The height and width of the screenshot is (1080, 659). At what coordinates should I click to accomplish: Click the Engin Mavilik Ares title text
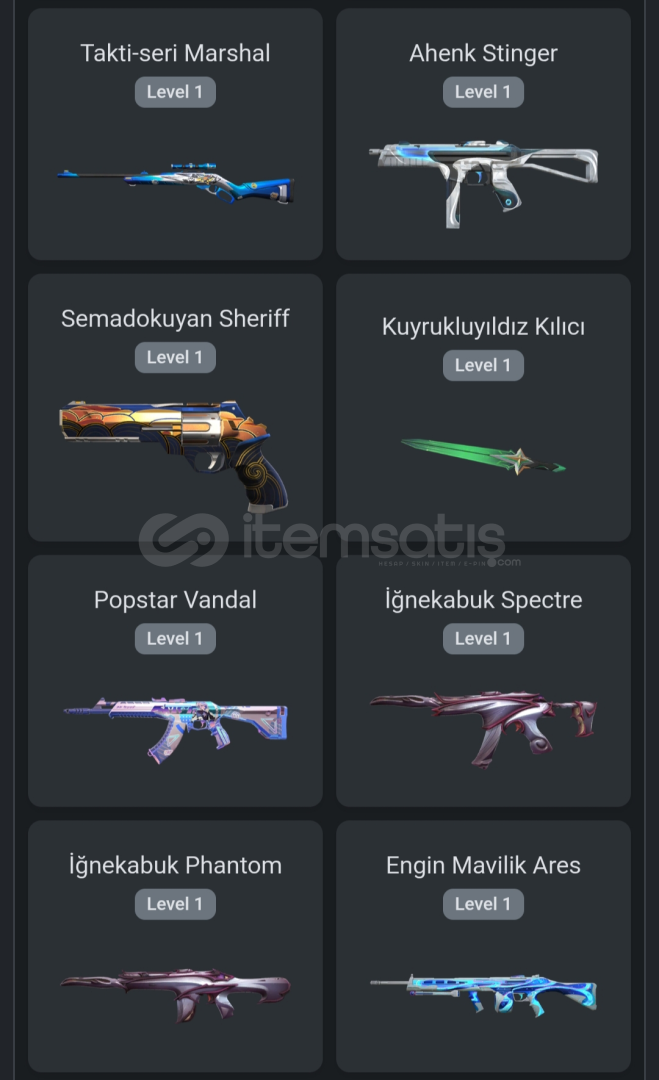(x=483, y=865)
